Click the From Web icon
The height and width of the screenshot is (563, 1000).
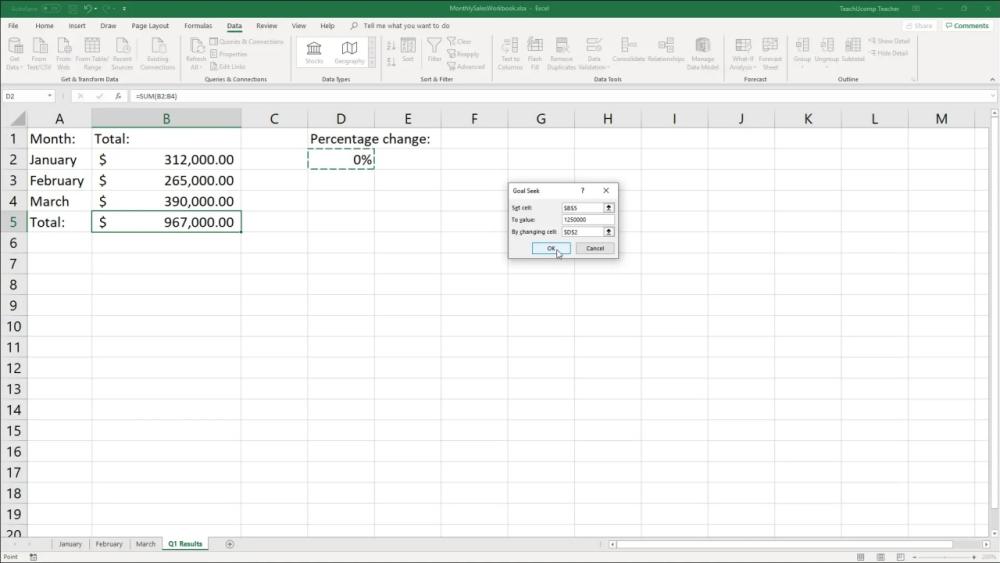pos(64,53)
